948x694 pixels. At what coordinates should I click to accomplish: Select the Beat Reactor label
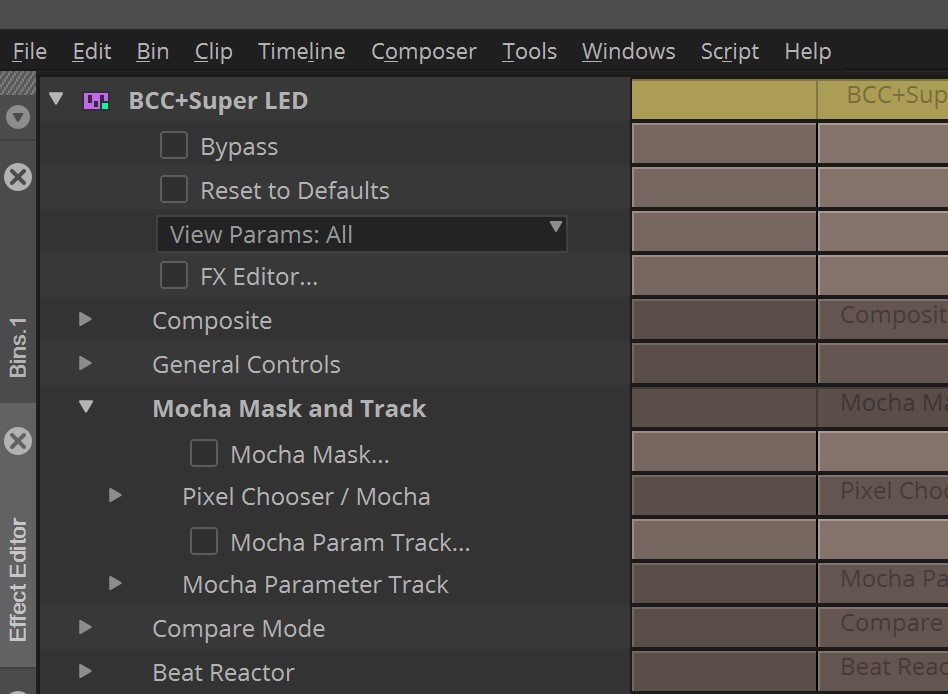click(223, 673)
